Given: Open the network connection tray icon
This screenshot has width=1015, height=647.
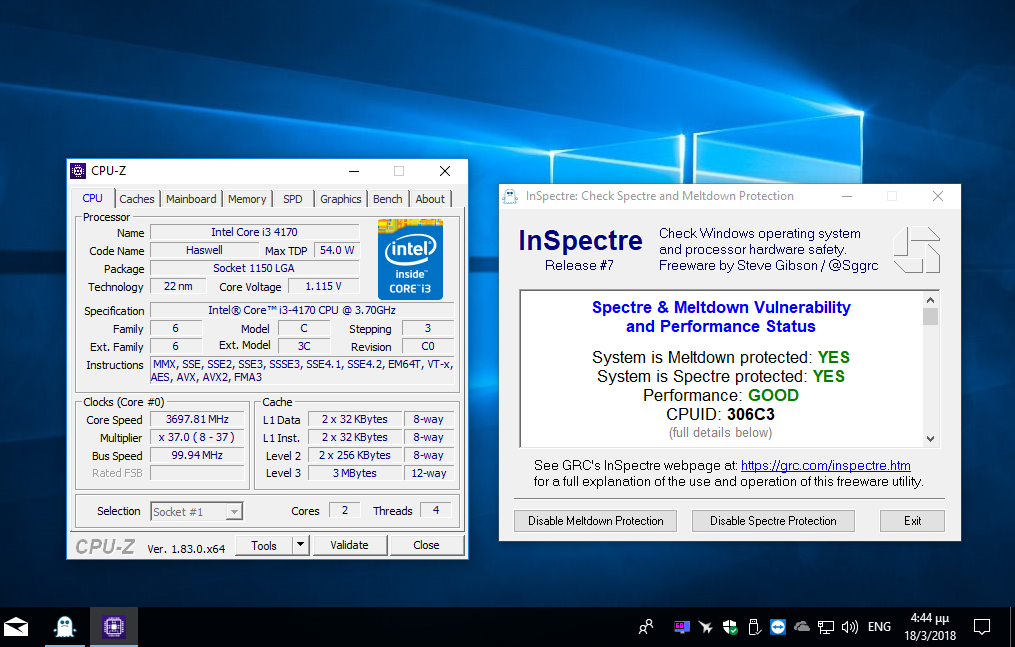Looking at the screenshot, I should pyautogui.click(x=825, y=626).
